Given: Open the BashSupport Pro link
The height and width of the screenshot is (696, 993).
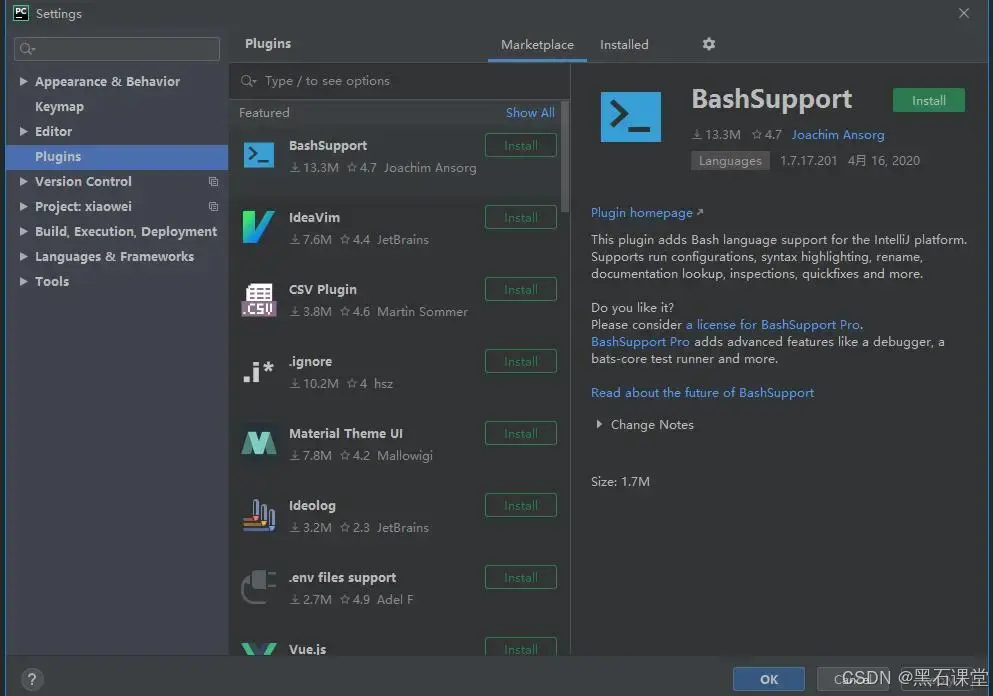Looking at the screenshot, I should point(640,342).
